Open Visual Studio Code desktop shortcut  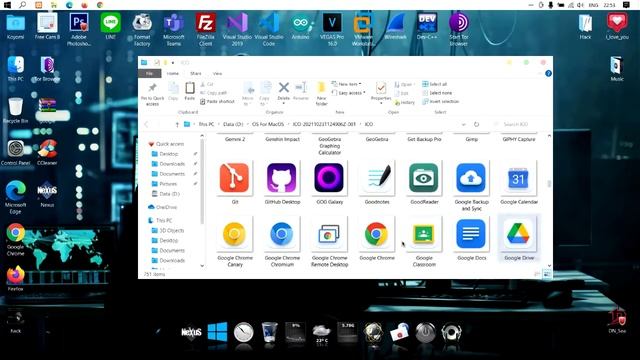point(269,29)
